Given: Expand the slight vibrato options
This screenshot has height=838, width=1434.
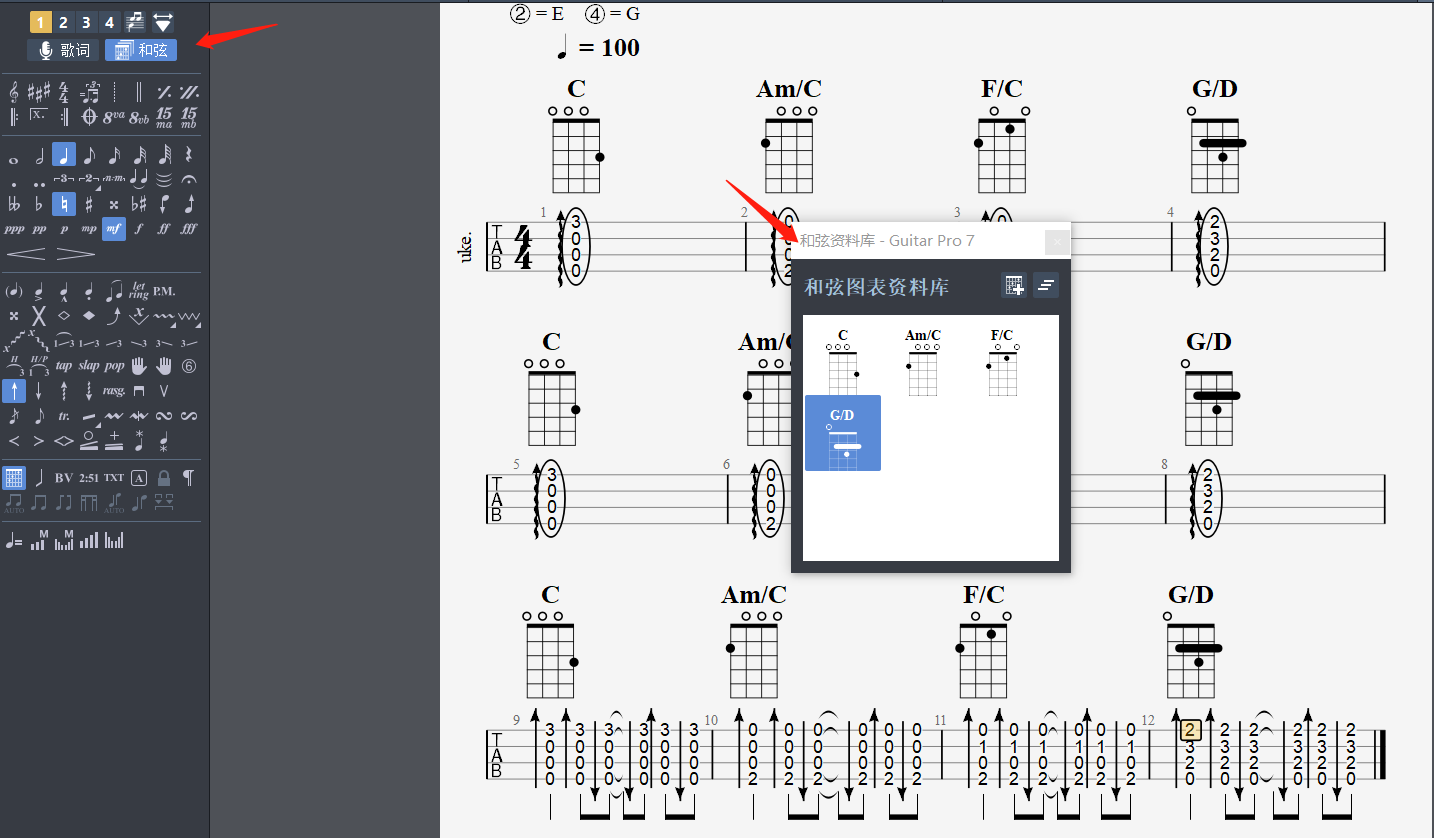Looking at the screenshot, I should point(164,316).
